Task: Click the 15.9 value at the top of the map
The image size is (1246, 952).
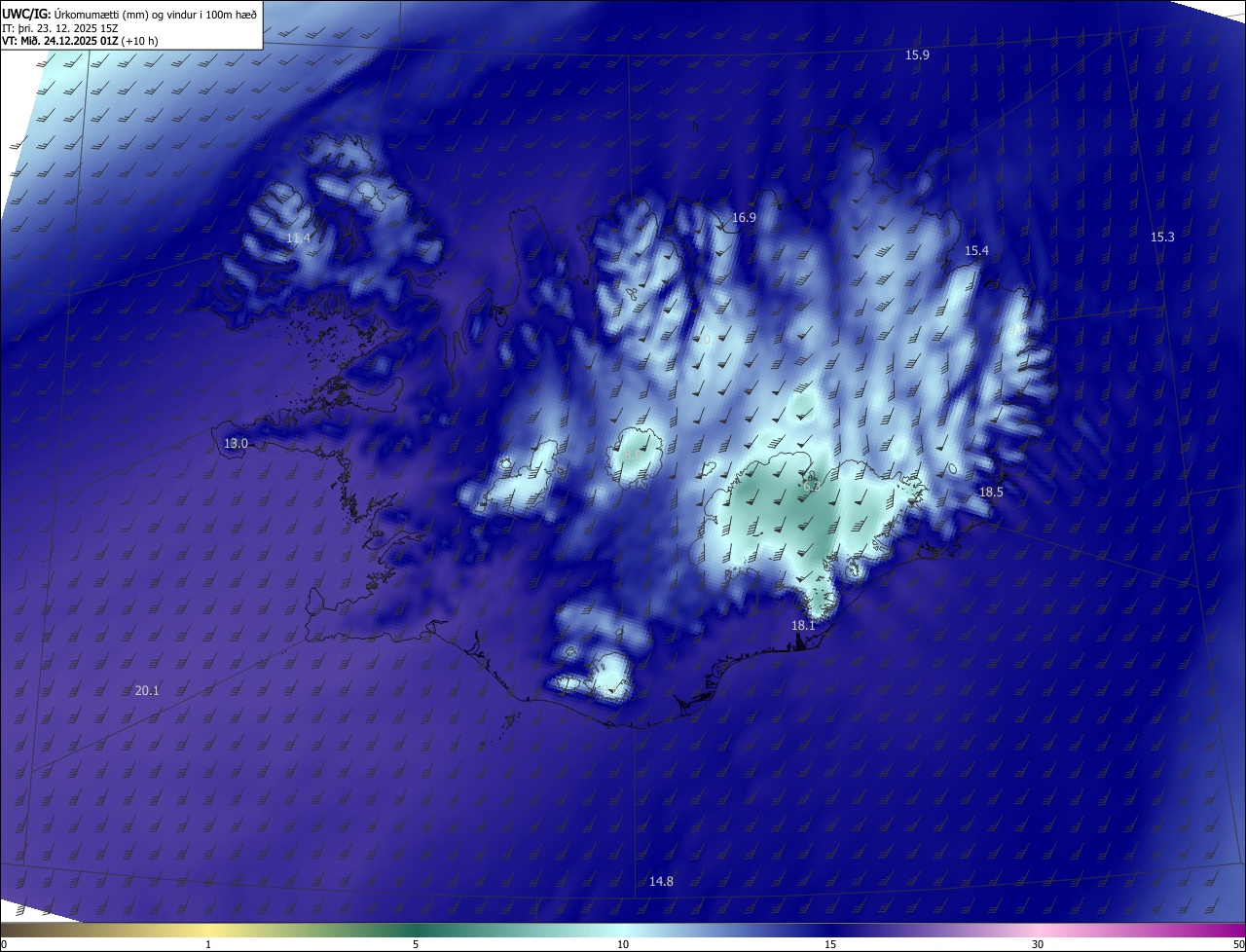Action: tap(917, 55)
